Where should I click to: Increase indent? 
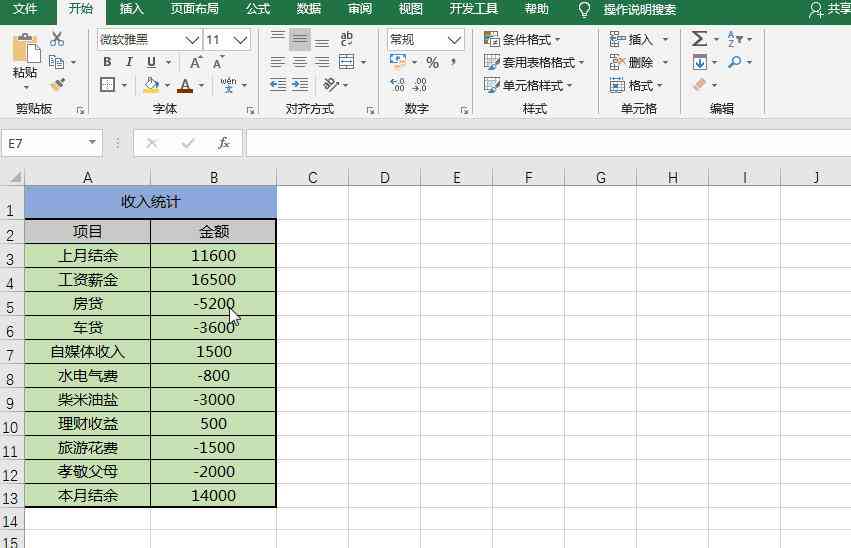point(300,85)
